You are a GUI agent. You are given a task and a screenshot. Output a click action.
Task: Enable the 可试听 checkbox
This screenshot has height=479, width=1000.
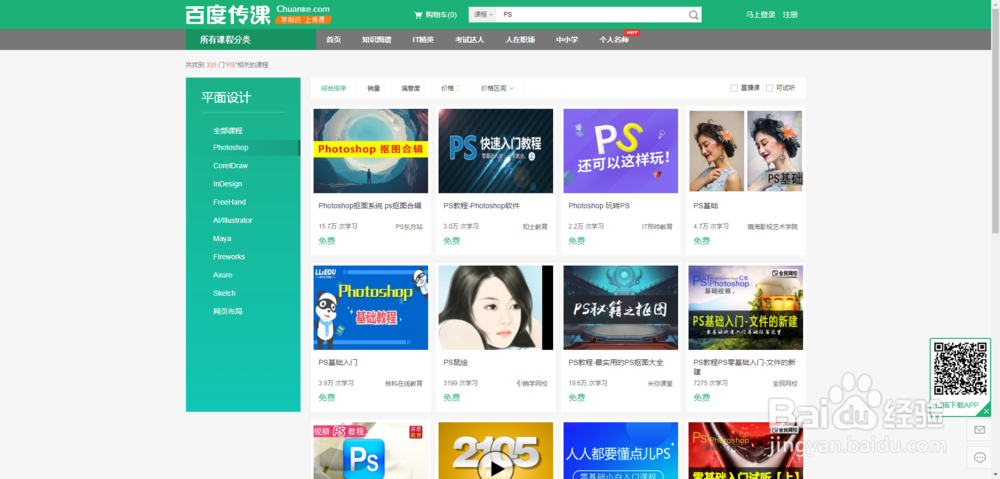[x=769, y=88]
